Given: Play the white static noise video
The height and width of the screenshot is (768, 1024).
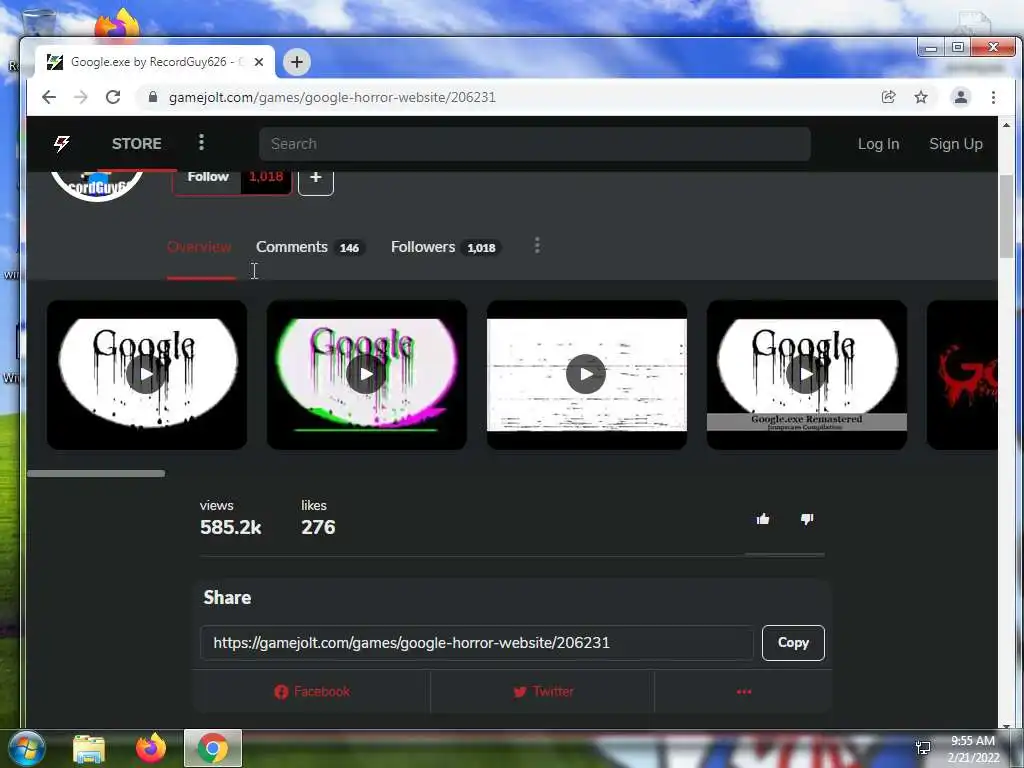Looking at the screenshot, I should point(586,374).
